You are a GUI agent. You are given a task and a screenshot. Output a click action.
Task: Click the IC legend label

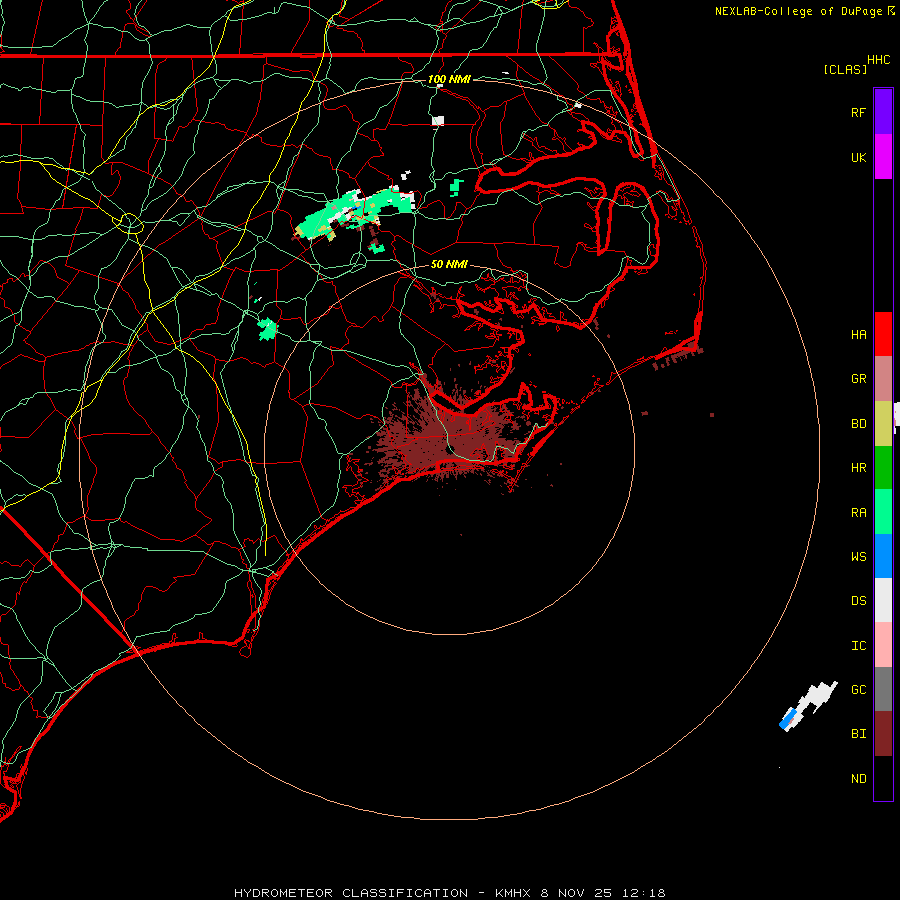point(858,645)
